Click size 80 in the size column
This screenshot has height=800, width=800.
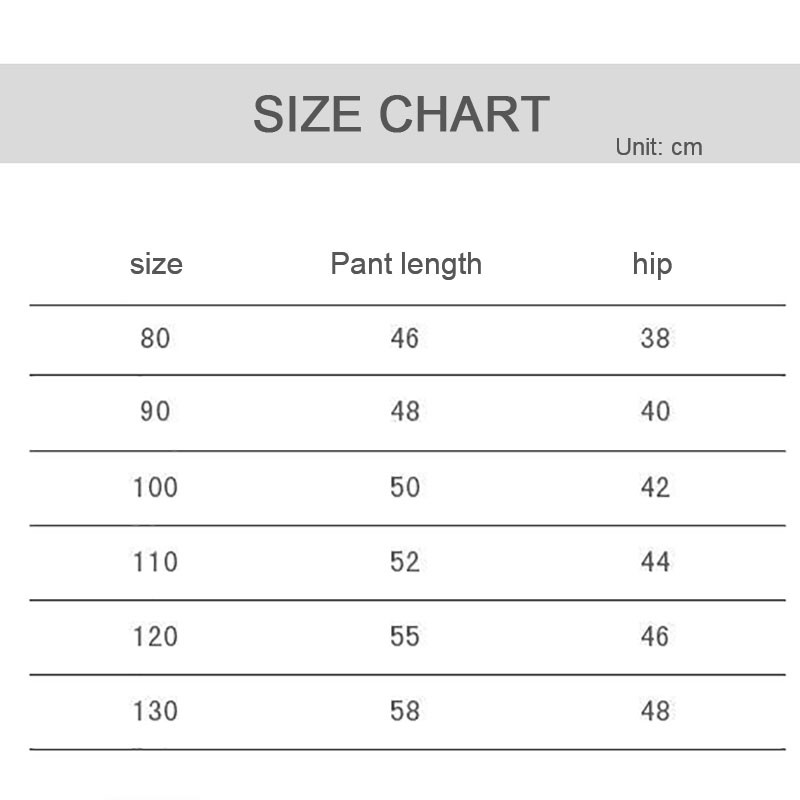[156, 338]
